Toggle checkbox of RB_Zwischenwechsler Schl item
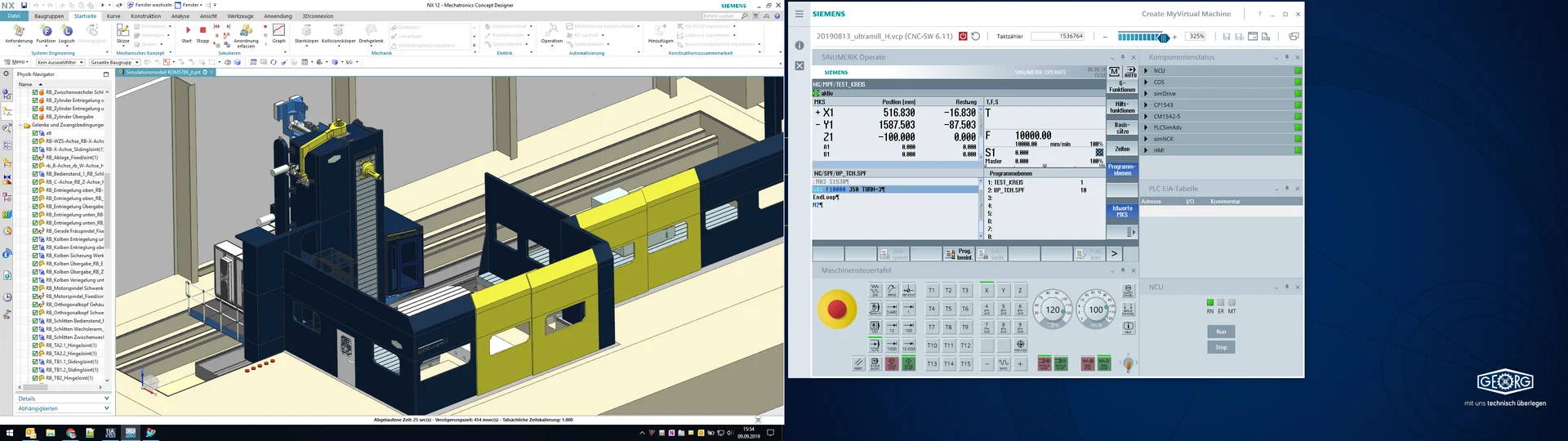 tap(35, 92)
